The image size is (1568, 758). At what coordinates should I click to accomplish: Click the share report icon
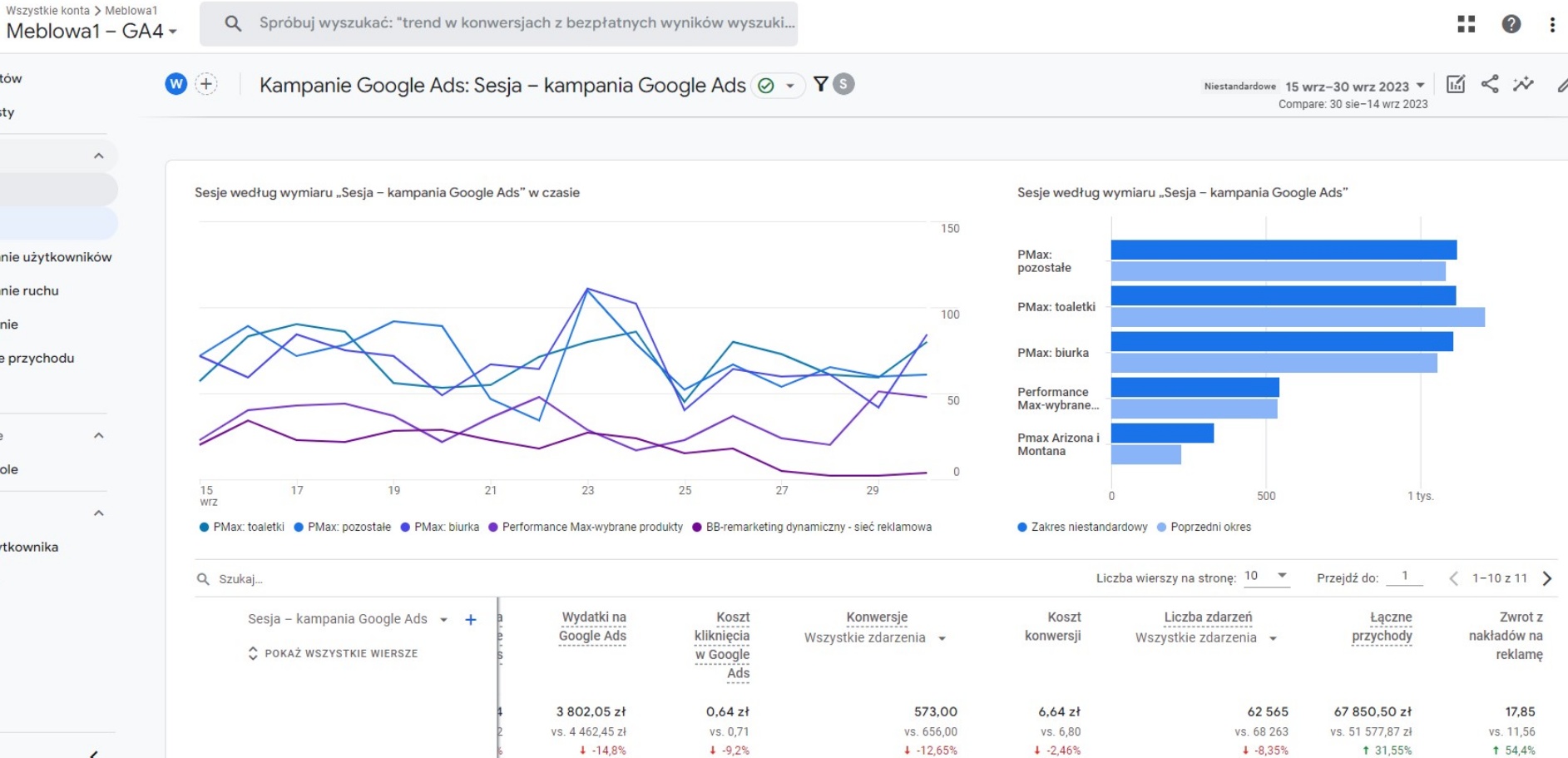[1490, 84]
